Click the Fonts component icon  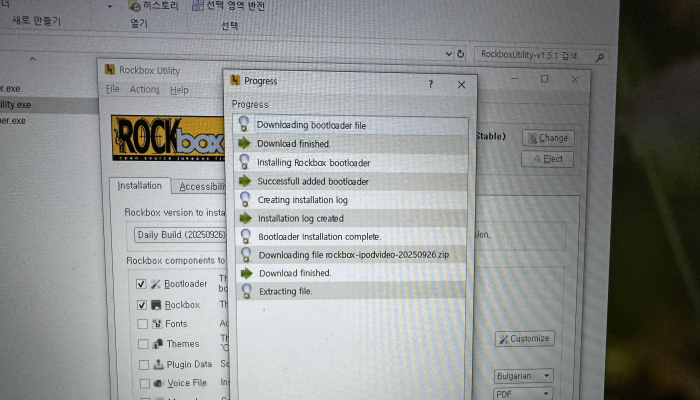[157, 324]
